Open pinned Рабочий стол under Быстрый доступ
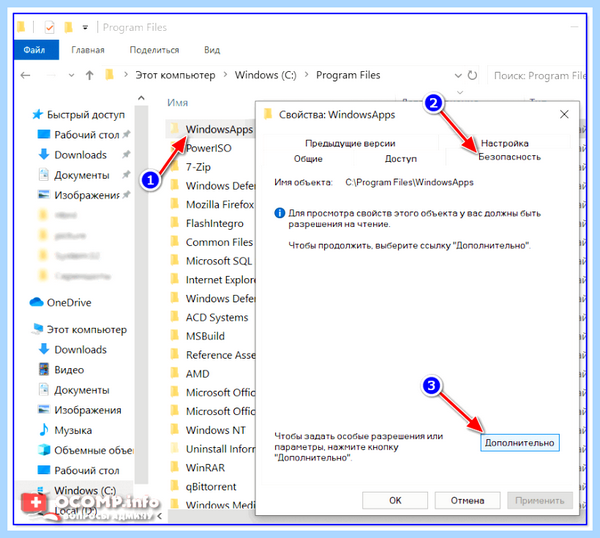 [84, 135]
